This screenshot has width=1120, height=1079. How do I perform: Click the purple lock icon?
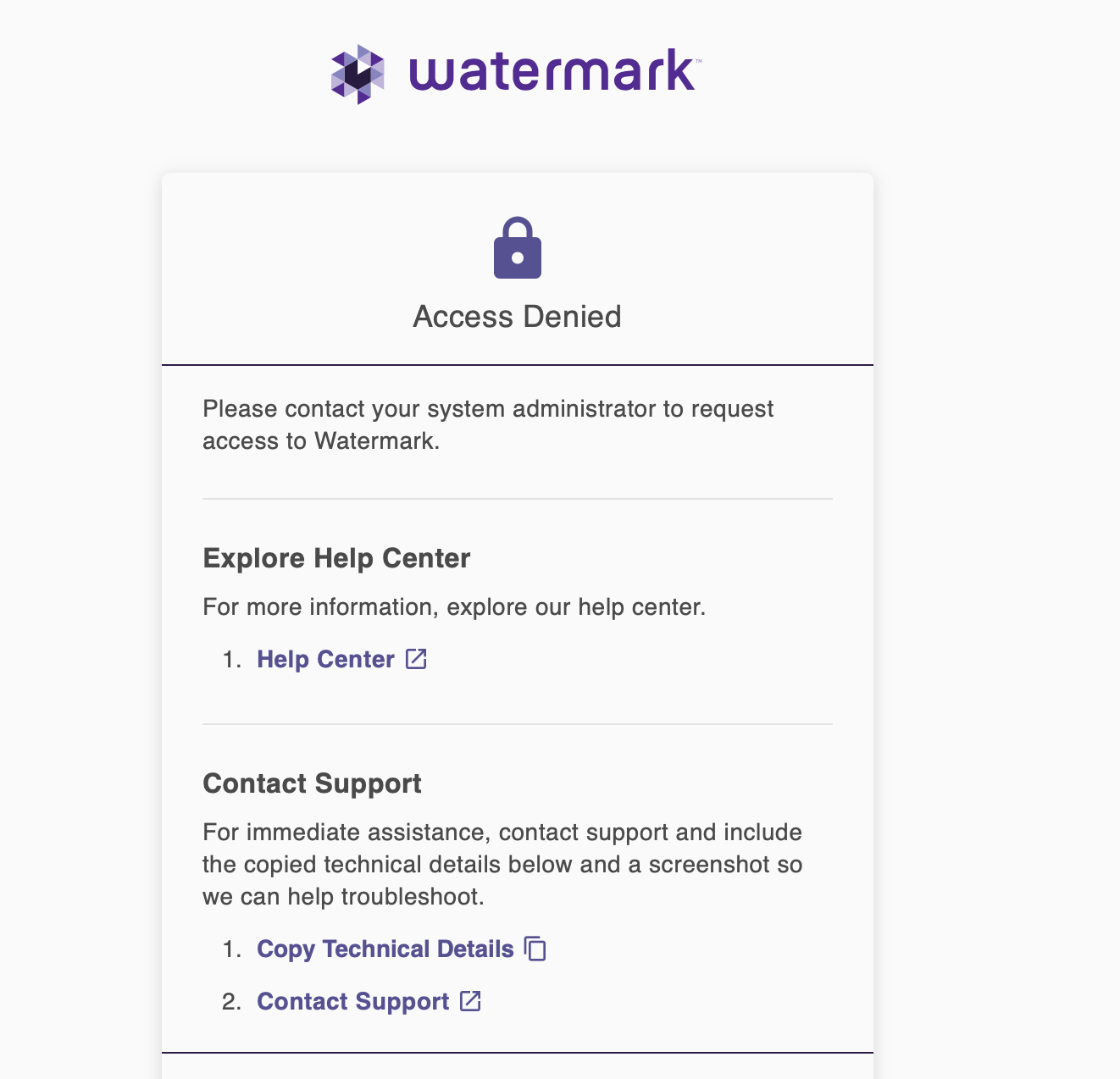[x=518, y=248]
